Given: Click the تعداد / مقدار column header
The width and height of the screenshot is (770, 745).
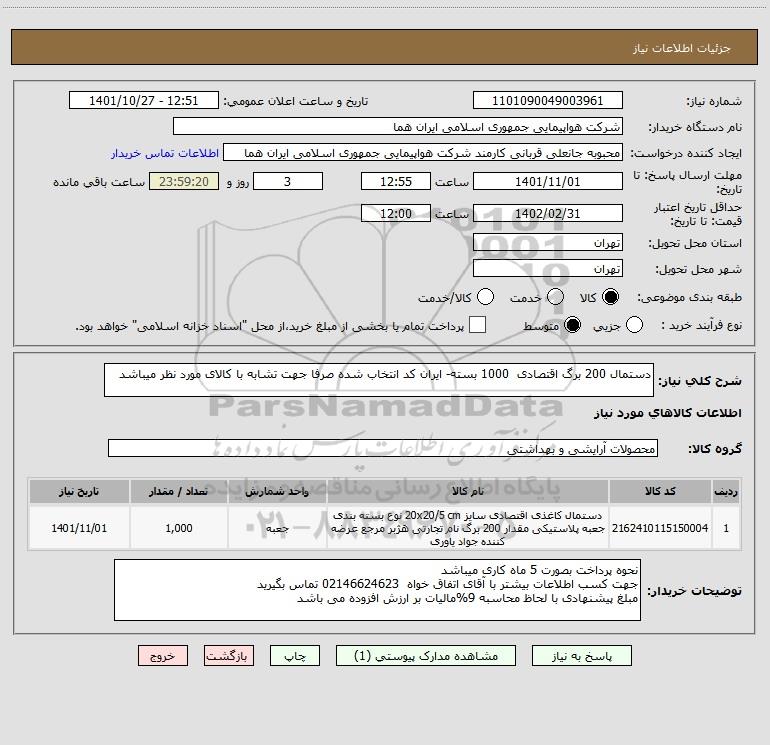Looking at the screenshot, I should [179, 491].
